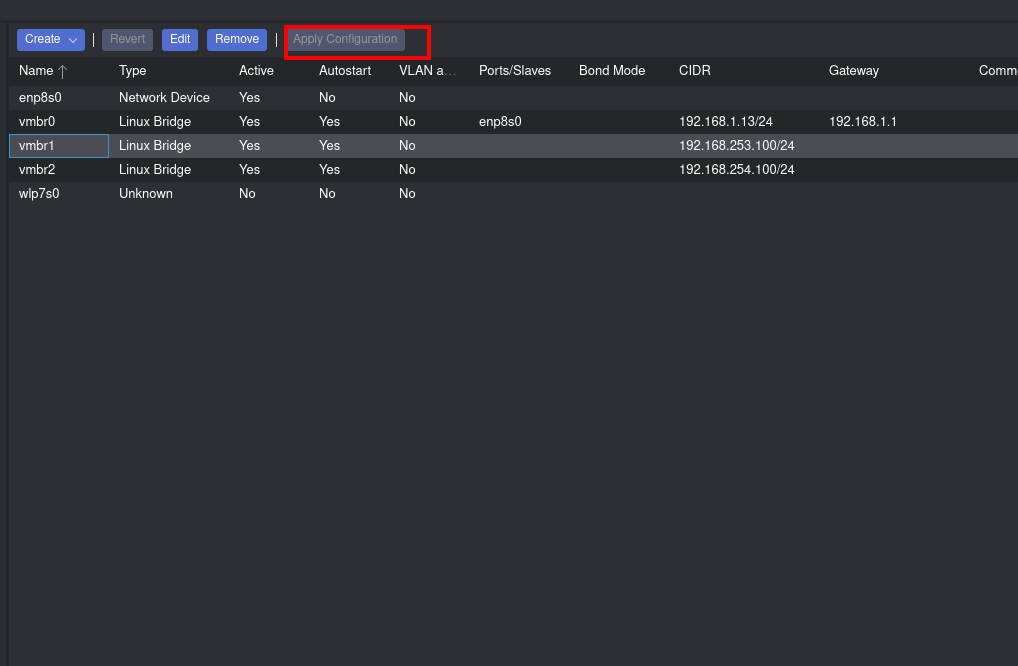The width and height of the screenshot is (1018, 666).
Task: Open the Create dropdown button
Action: [x=50, y=40]
